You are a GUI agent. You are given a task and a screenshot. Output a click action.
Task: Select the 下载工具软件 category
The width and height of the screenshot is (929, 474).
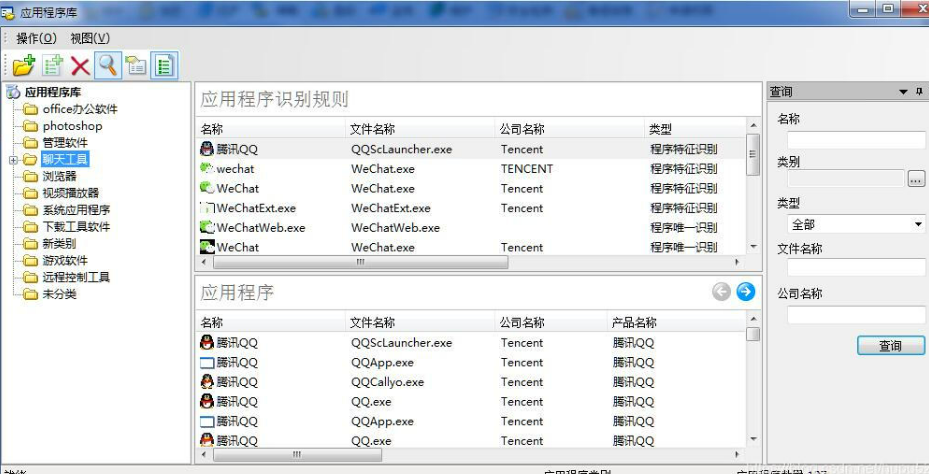(76, 227)
